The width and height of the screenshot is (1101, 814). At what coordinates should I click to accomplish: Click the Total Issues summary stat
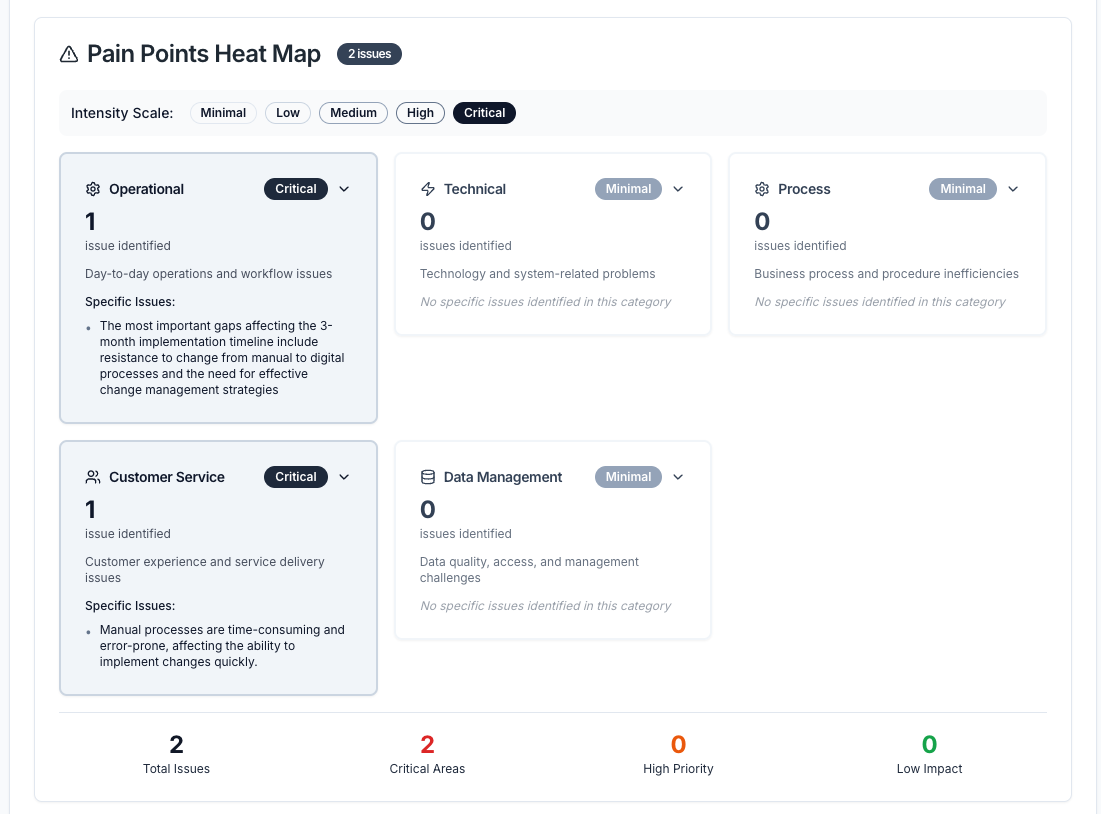(x=176, y=755)
